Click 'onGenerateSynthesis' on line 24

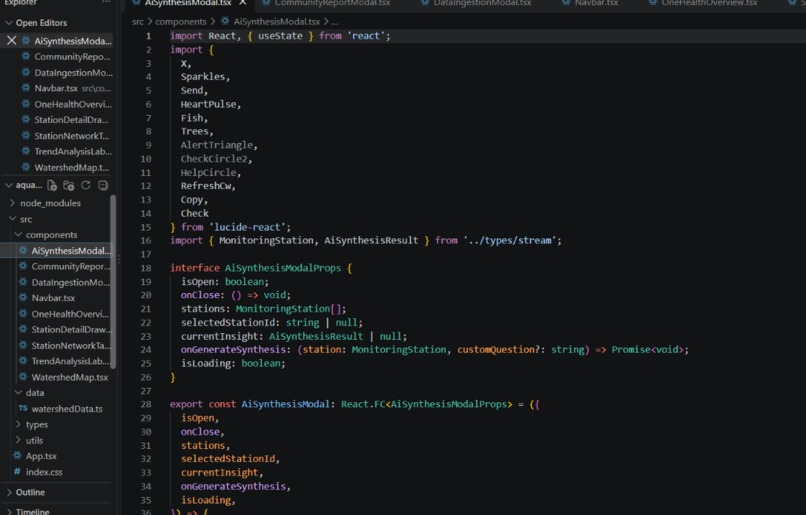point(233,350)
